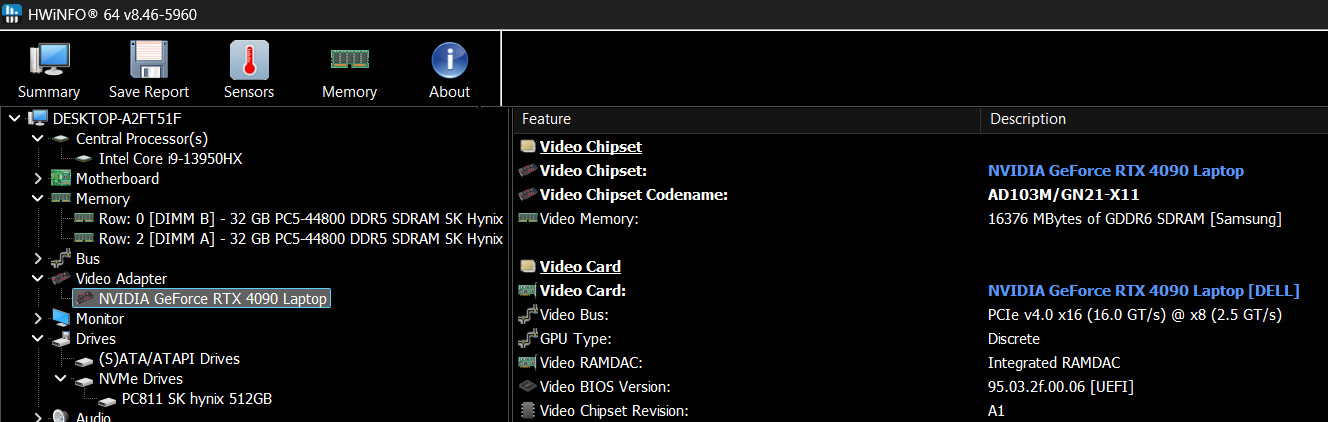Click the Video Chipset Revision A1 value
The height and width of the screenshot is (422, 1328).
point(996,411)
